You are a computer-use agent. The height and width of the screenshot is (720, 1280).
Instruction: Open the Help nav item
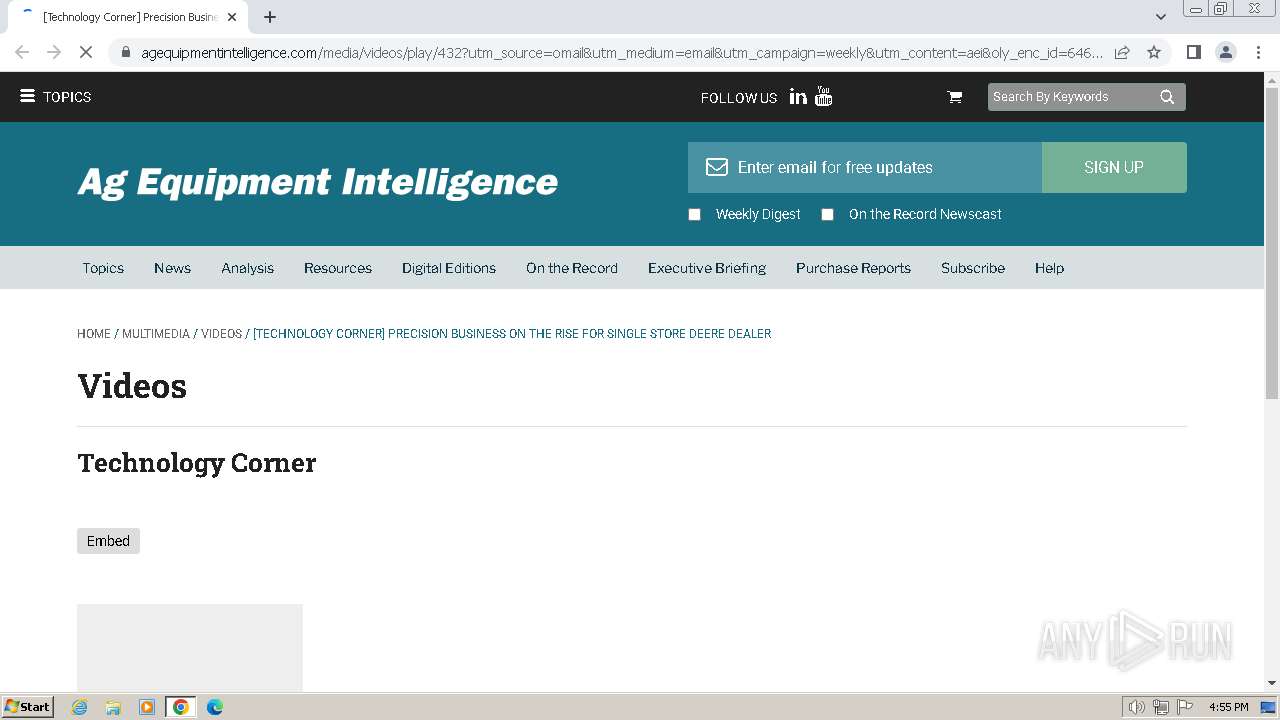[1049, 268]
